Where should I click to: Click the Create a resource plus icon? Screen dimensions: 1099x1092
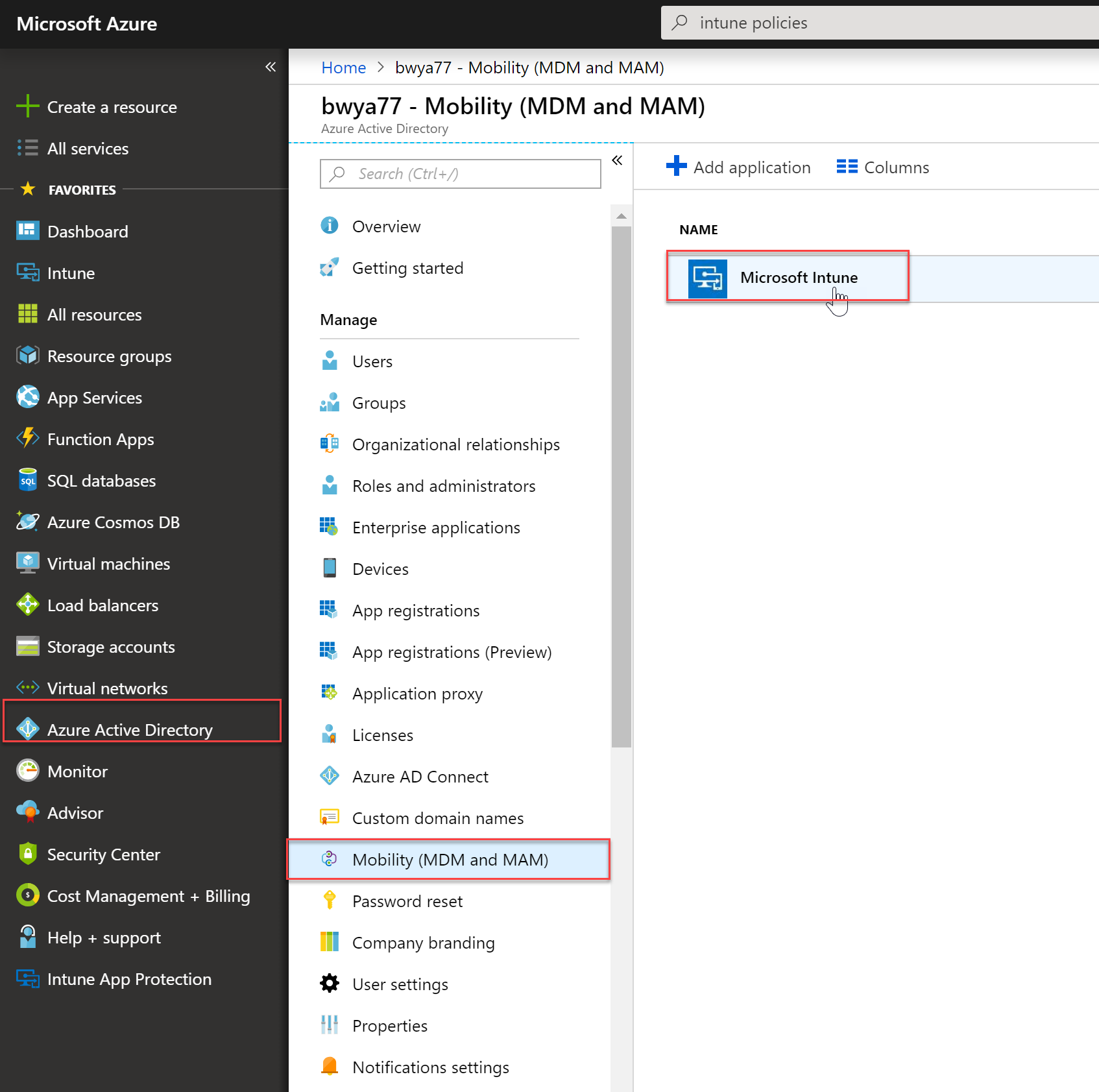pyautogui.click(x=27, y=106)
